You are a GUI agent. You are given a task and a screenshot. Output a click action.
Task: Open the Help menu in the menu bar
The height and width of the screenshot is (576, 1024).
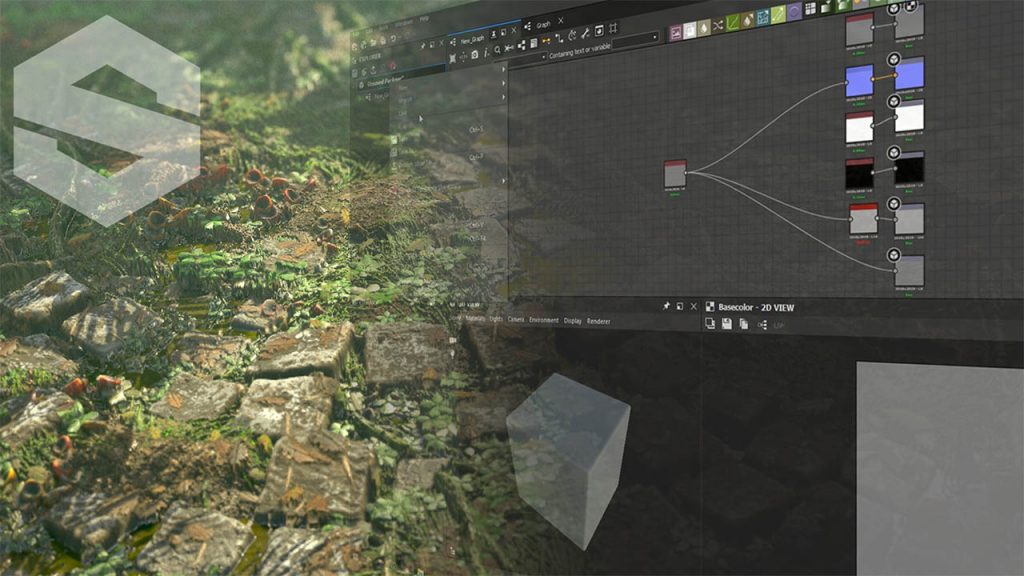pos(424,19)
